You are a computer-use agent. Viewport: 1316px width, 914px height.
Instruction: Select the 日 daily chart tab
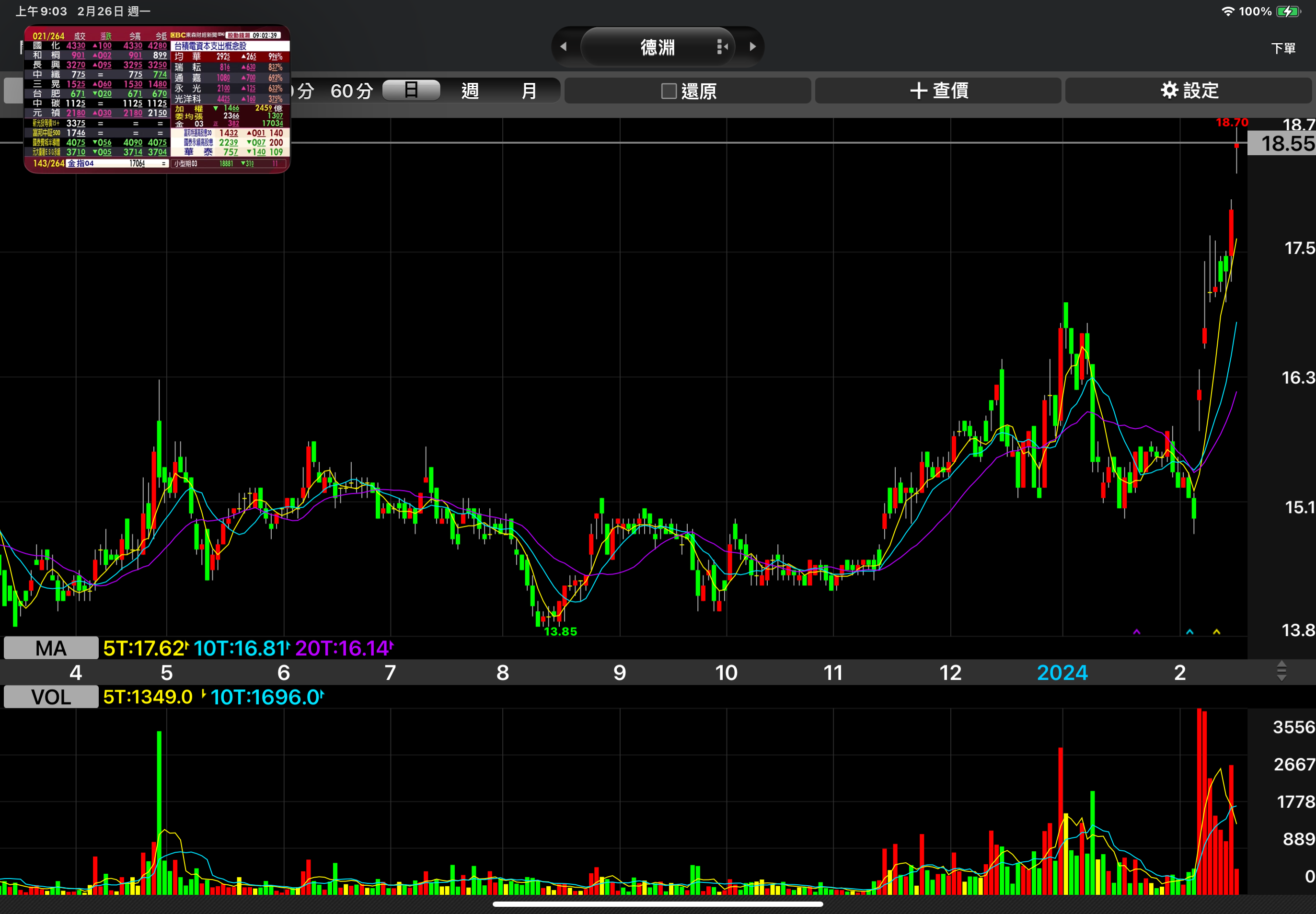pyautogui.click(x=411, y=90)
